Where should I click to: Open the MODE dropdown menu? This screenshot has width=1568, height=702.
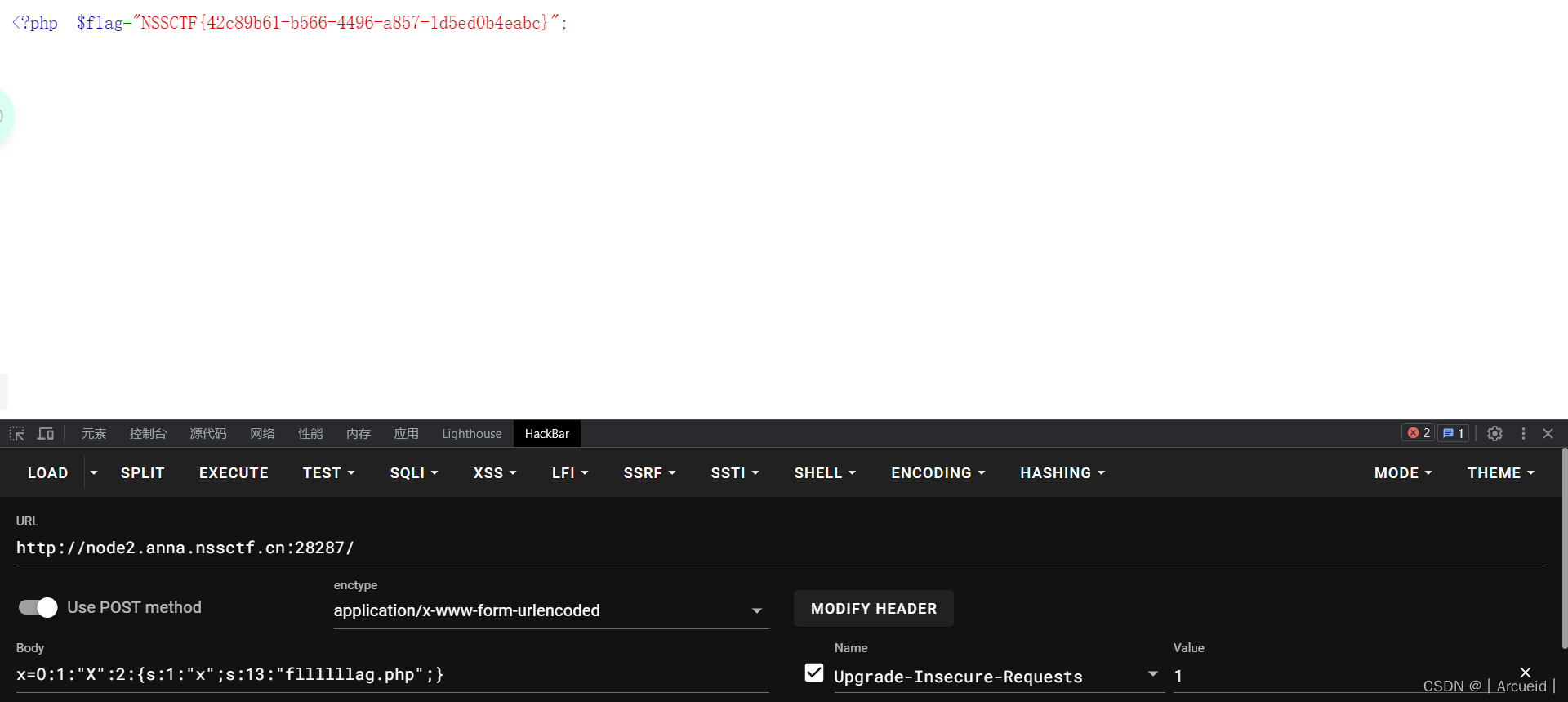pyautogui.click(x=1403, y=472)
